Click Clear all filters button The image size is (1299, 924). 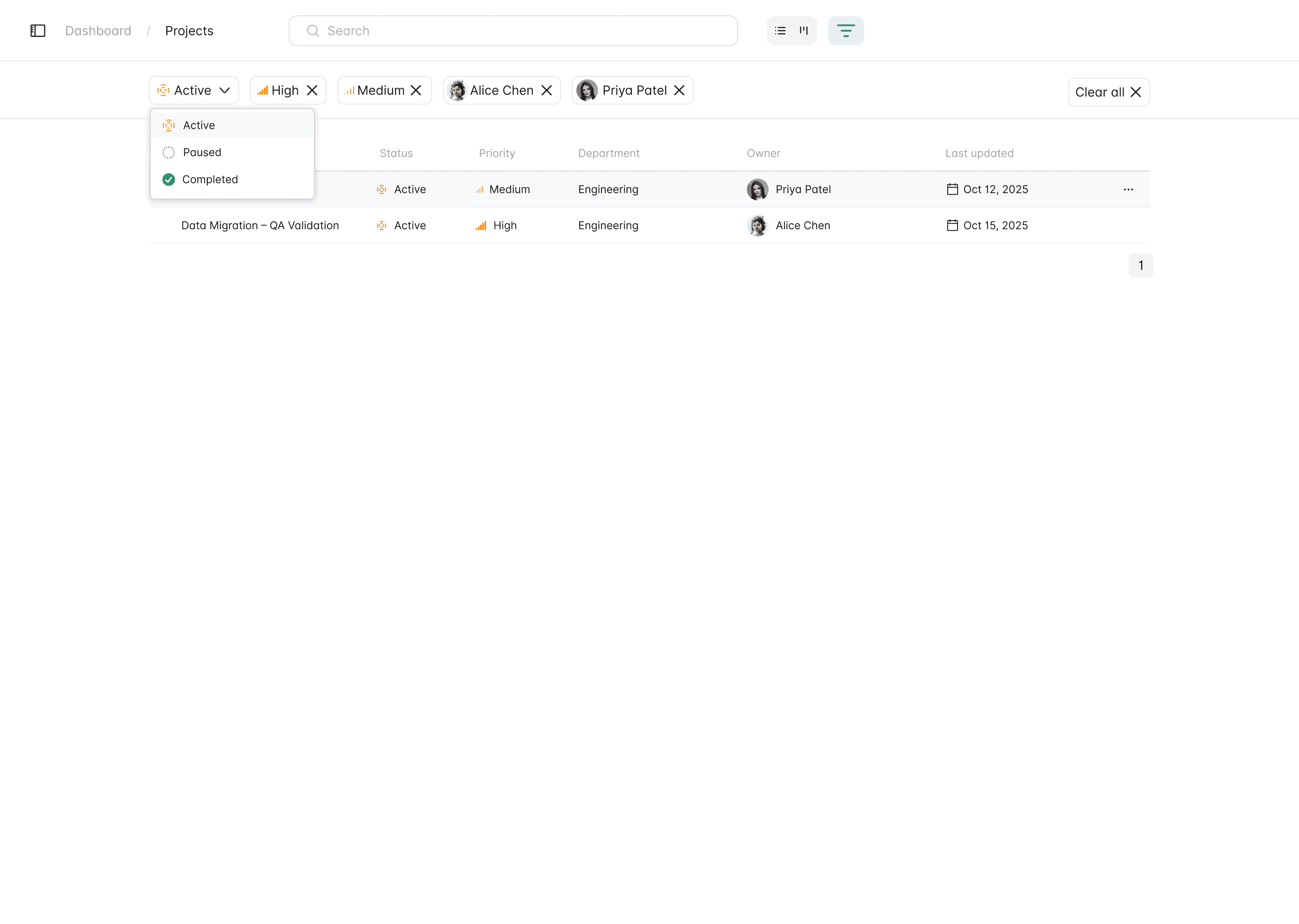coord(1108,92)
